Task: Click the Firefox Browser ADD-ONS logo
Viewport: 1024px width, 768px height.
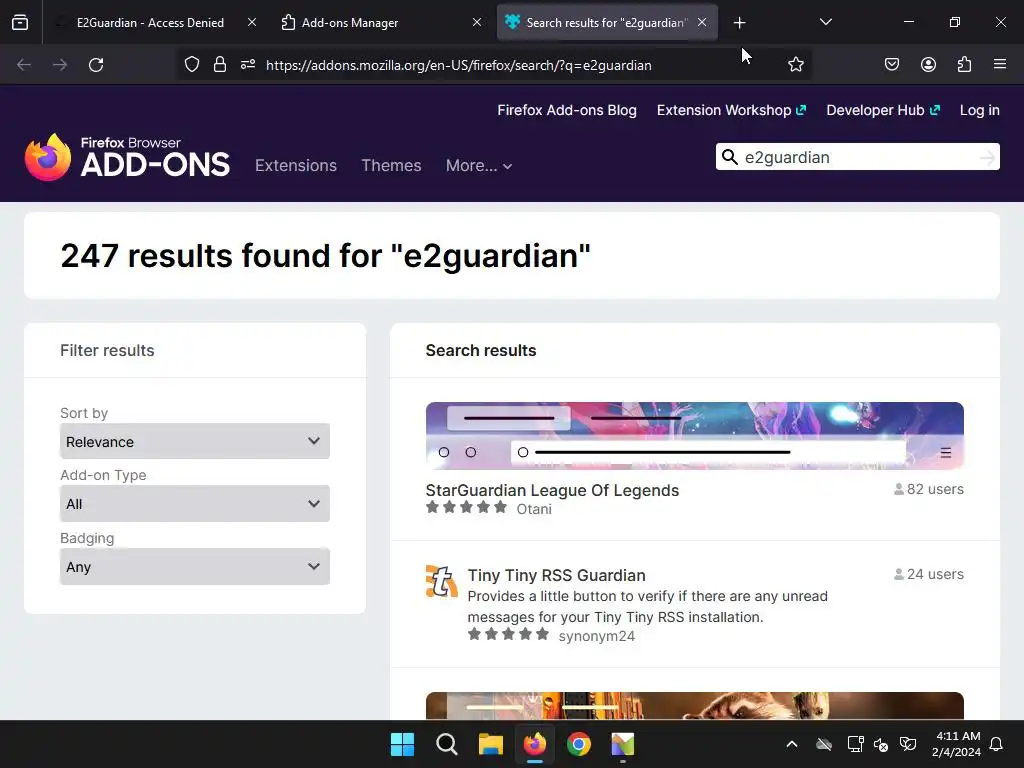Action: click(127, 157)
